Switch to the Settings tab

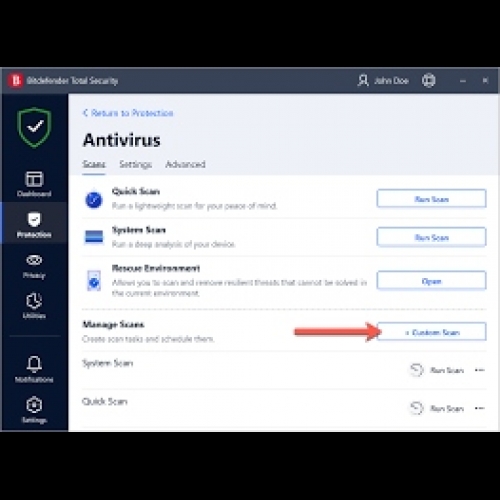pos(136,164)
